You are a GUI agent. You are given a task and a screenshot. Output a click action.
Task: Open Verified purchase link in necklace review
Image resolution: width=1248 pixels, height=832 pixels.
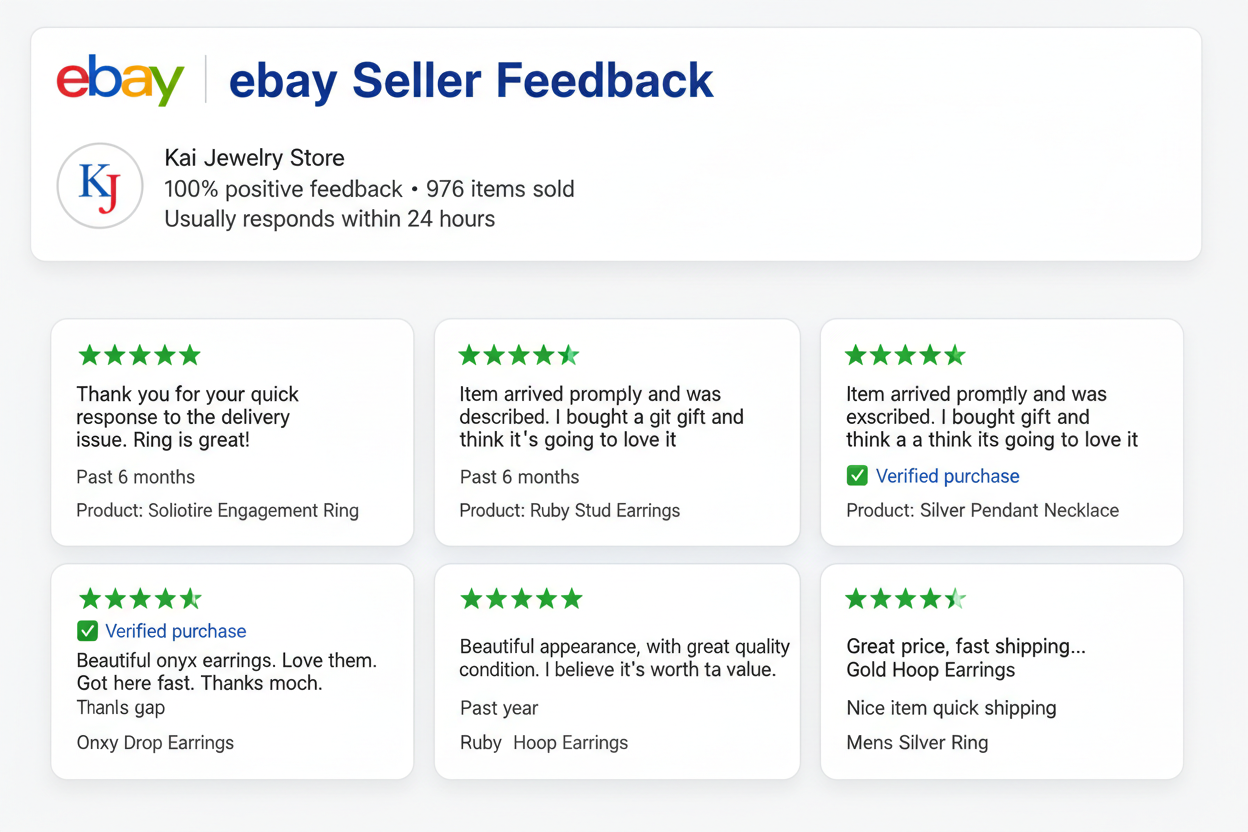[x=947, y=476]
